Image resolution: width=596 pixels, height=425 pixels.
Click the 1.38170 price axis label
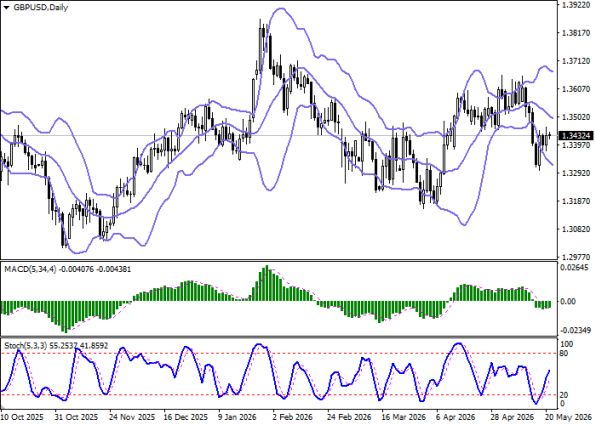(x=576, y=33)
